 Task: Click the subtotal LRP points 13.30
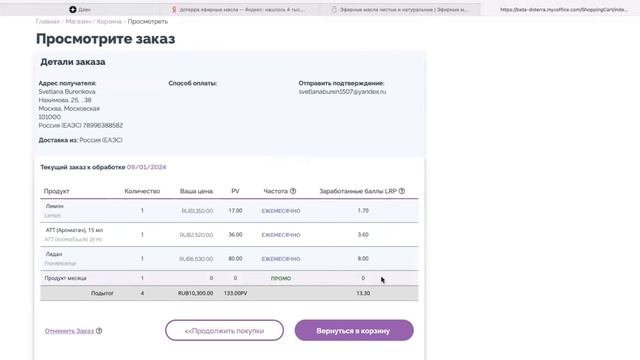363,293
